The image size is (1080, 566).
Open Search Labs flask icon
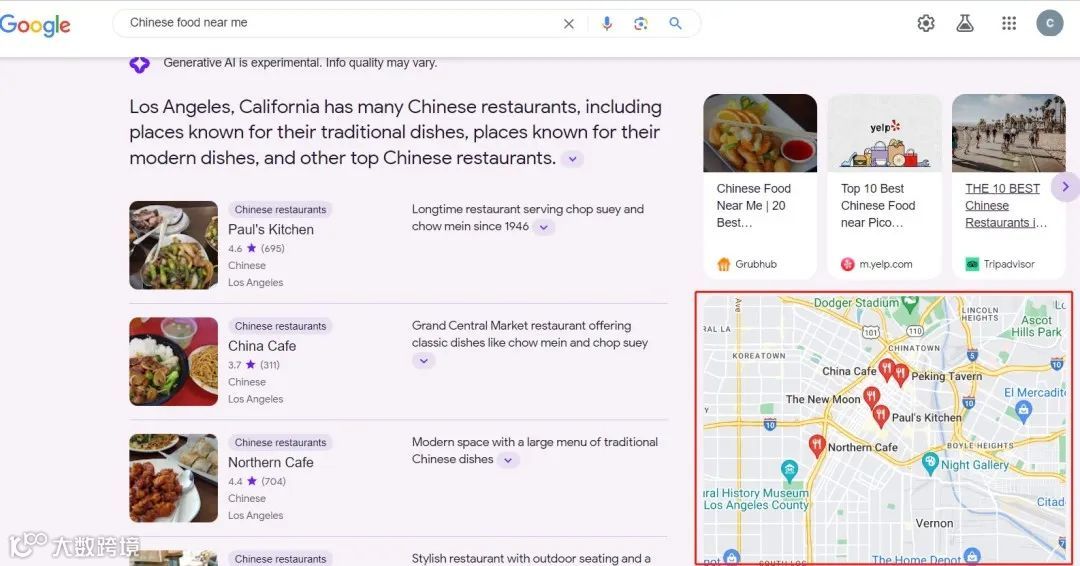tap(965, 23)
